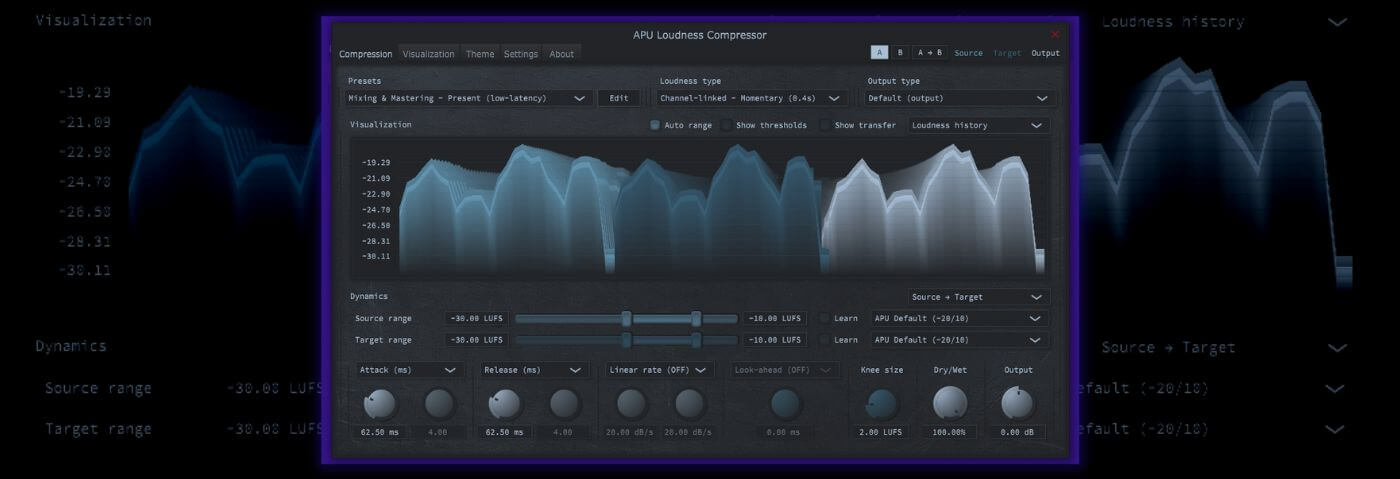Tick the Learn checkbox for Target range
1400x479 pixels.
pos(824,340)
